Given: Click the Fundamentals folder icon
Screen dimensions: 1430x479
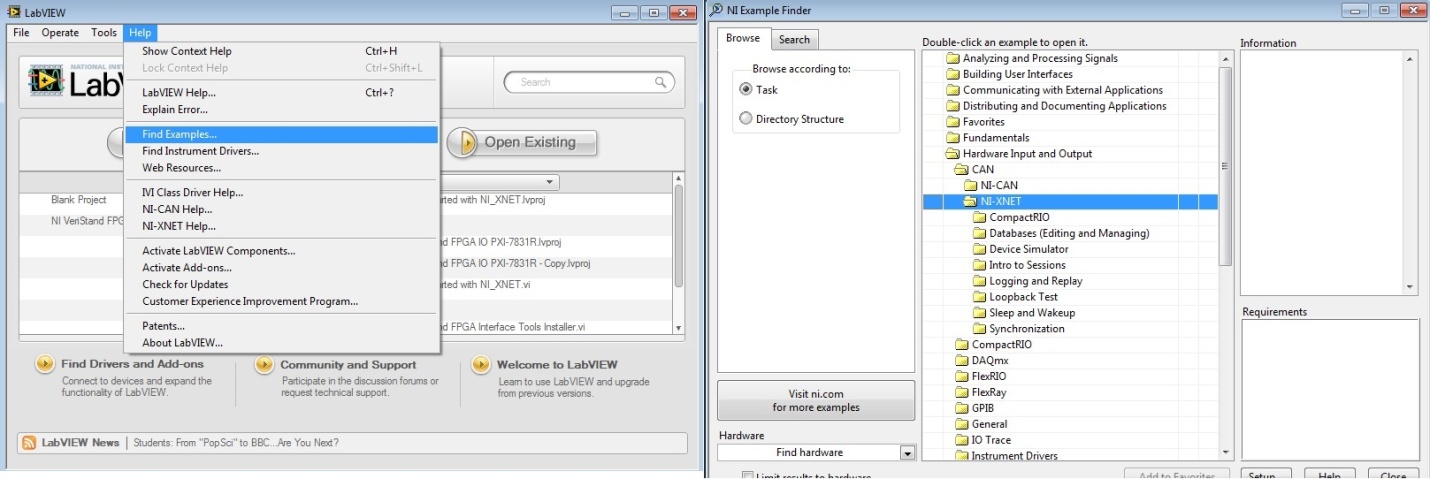Looking at the screenshot, I should click(x=952, y=138).
